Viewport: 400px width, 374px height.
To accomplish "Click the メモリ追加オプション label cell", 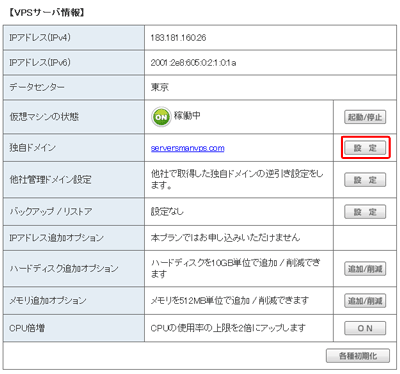I will 74,301.
